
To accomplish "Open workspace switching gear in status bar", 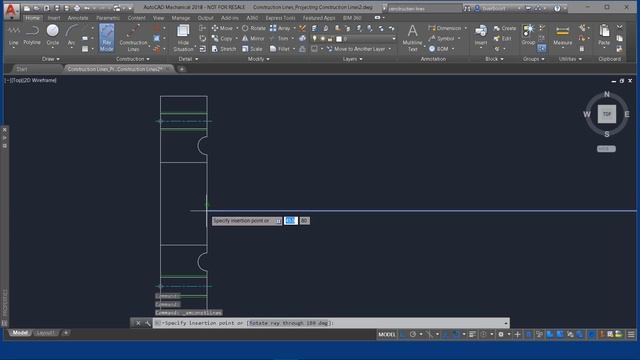I will click(501, 335).
